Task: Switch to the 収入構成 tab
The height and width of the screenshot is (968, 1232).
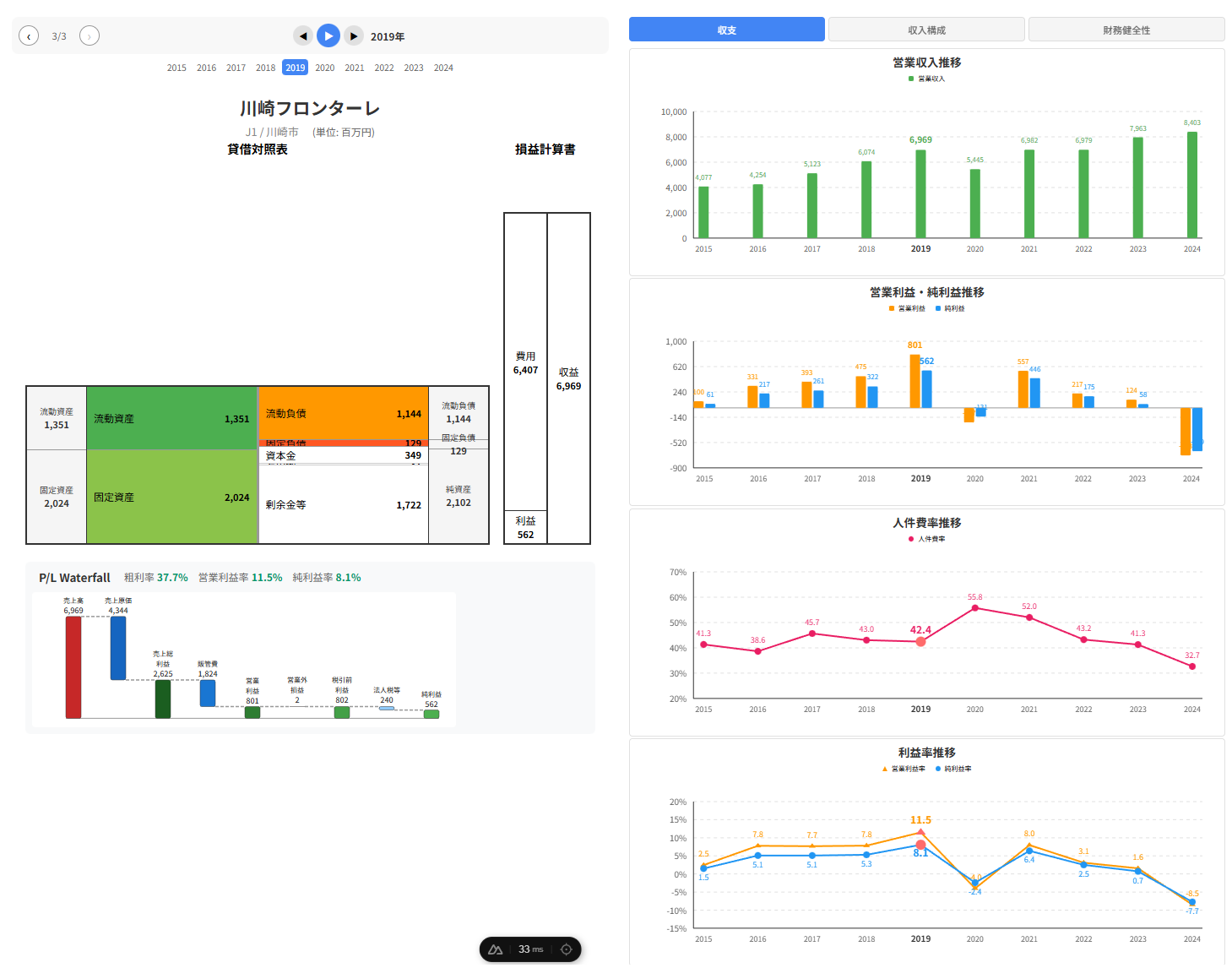Action: click(x=926, y=30)
